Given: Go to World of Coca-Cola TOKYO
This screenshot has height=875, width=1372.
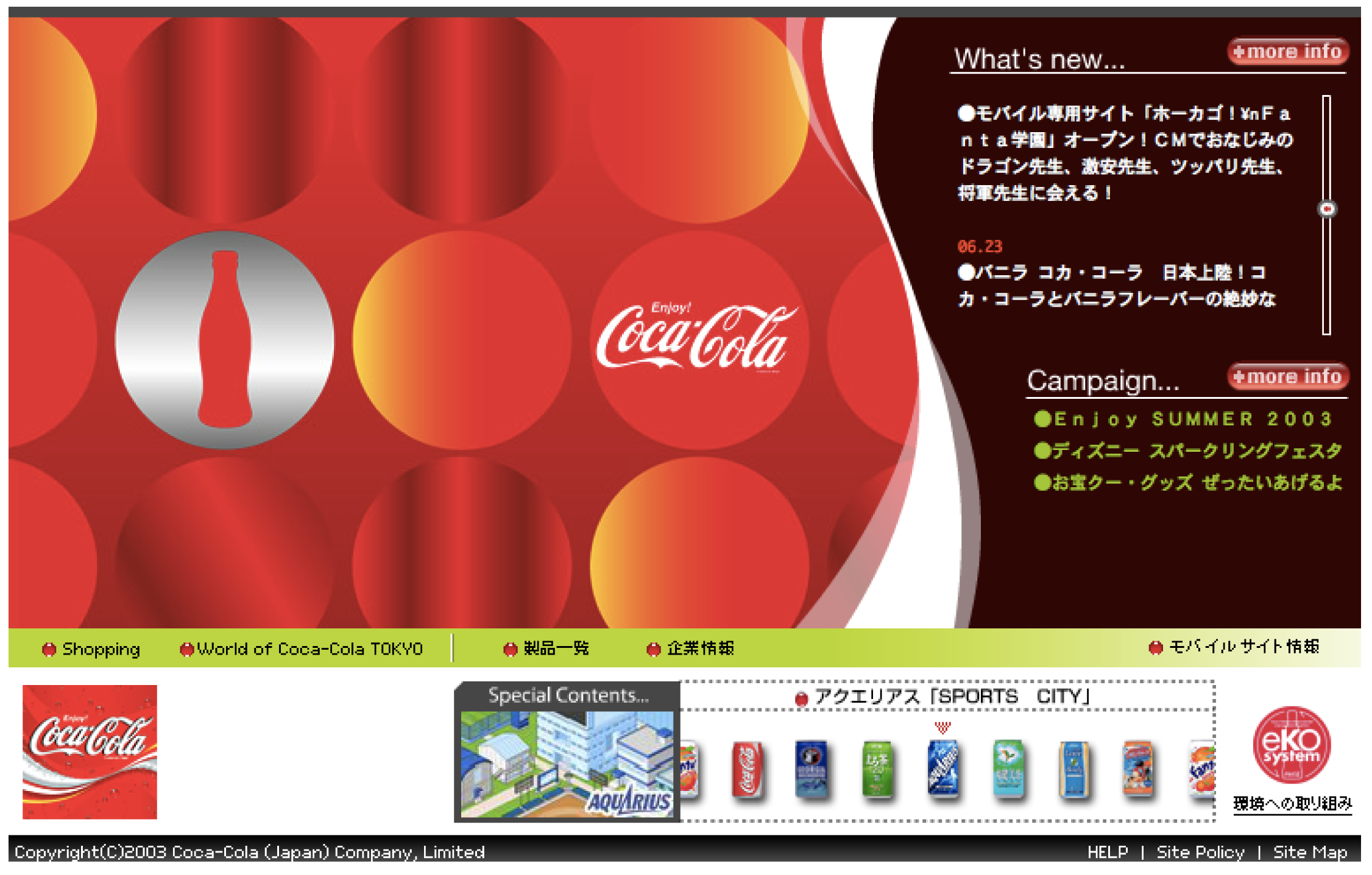Looking at the screenshot, I should pos(309,649).
